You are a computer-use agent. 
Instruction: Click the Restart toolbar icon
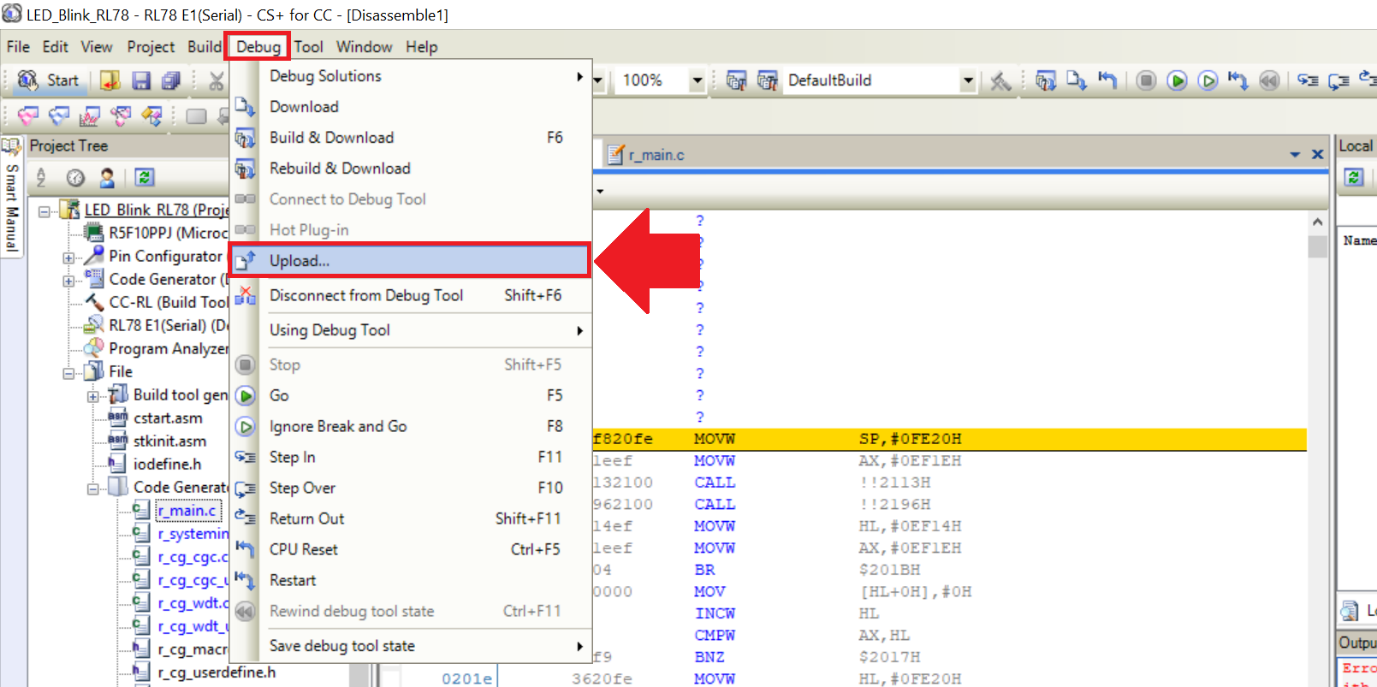pos(1238,81)
